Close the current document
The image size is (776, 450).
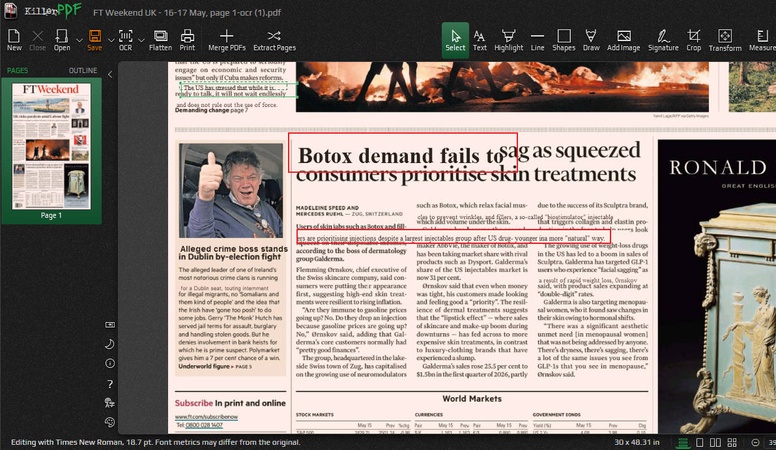coord(38,40)
